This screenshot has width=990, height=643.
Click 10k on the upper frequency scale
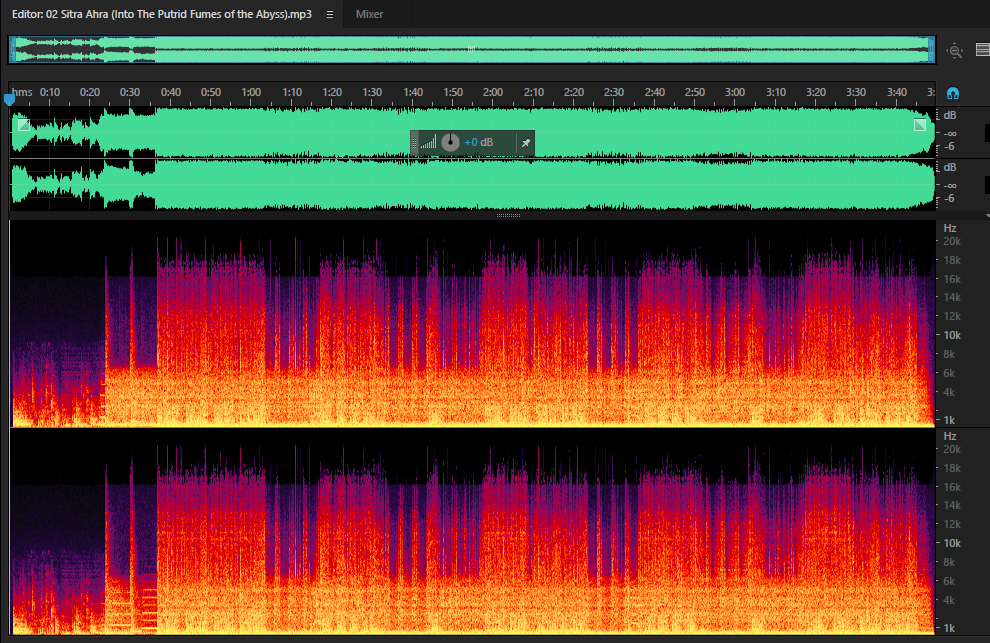[951, 335]
